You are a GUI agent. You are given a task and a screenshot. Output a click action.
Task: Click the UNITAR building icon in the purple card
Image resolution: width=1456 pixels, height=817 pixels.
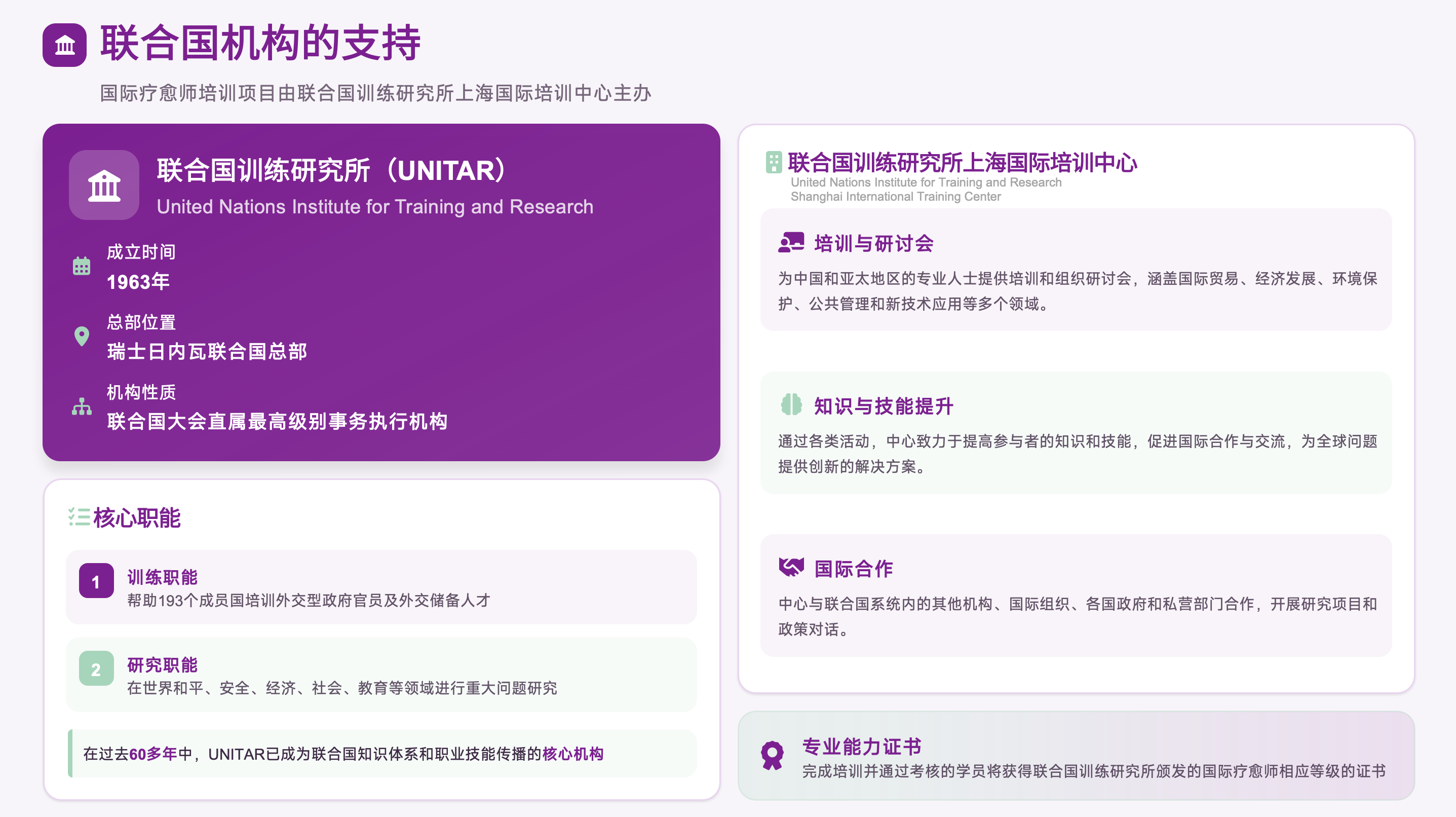pos(104,185)
